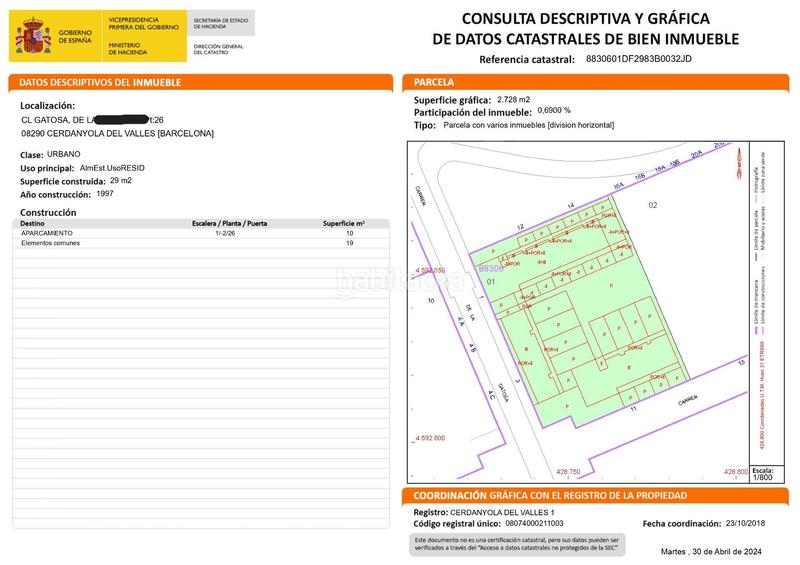Click the Superficie m² column header
Viewport: 800px width, 565px height.
coord(343,225)
